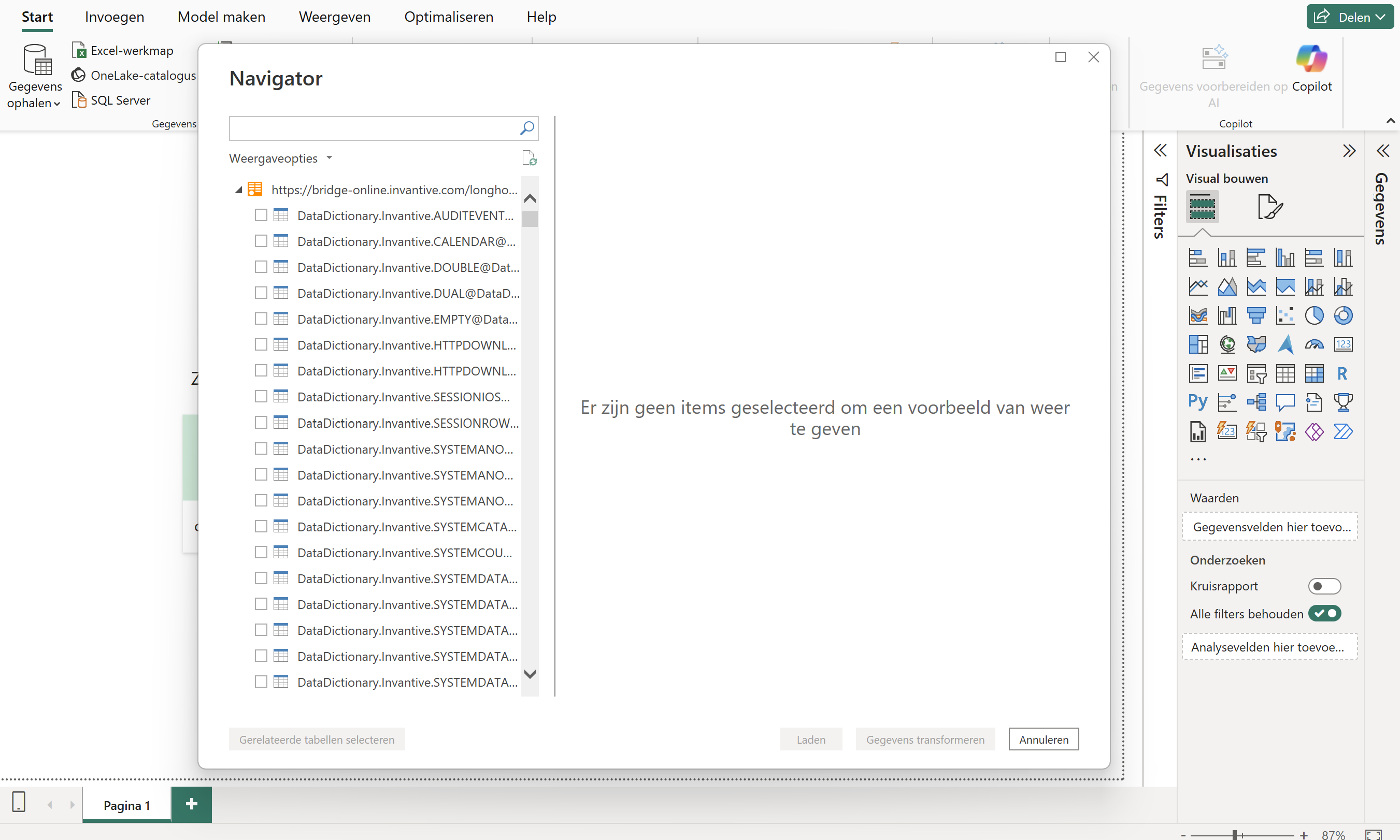This screenshot has width=1400, height=840.
Task: Add a new page with plus button
Action: (x=191, y=804)
